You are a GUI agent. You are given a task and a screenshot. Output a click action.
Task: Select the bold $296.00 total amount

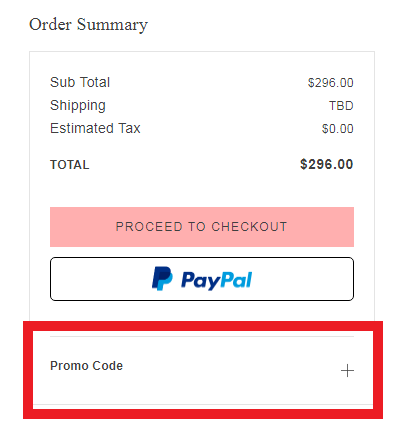(x=326, y=164)
